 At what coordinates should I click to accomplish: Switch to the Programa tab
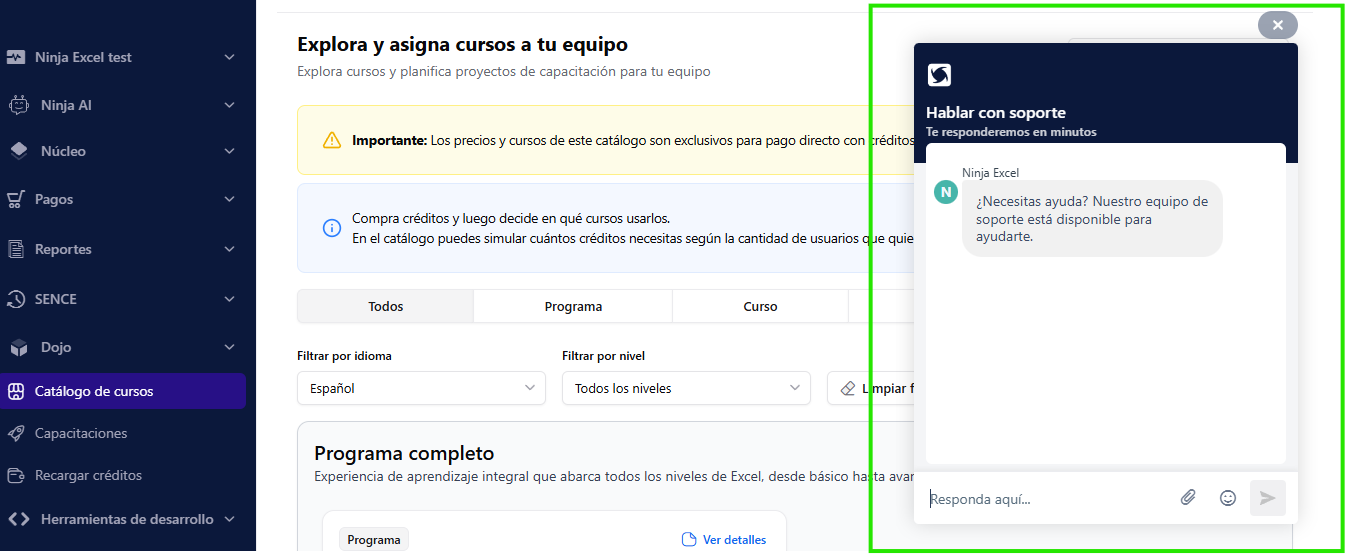click(x=573, y=306)
